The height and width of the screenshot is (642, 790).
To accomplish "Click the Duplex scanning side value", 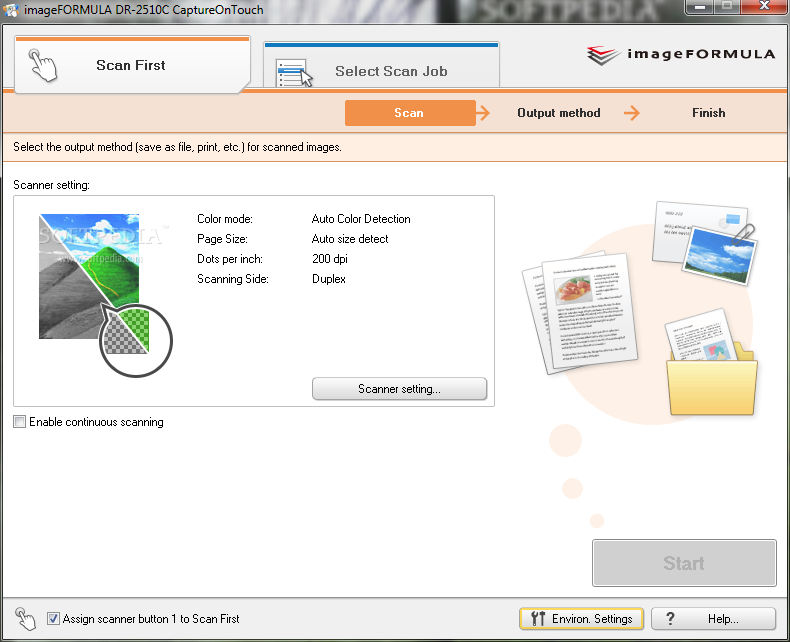I will coord(328,279).
